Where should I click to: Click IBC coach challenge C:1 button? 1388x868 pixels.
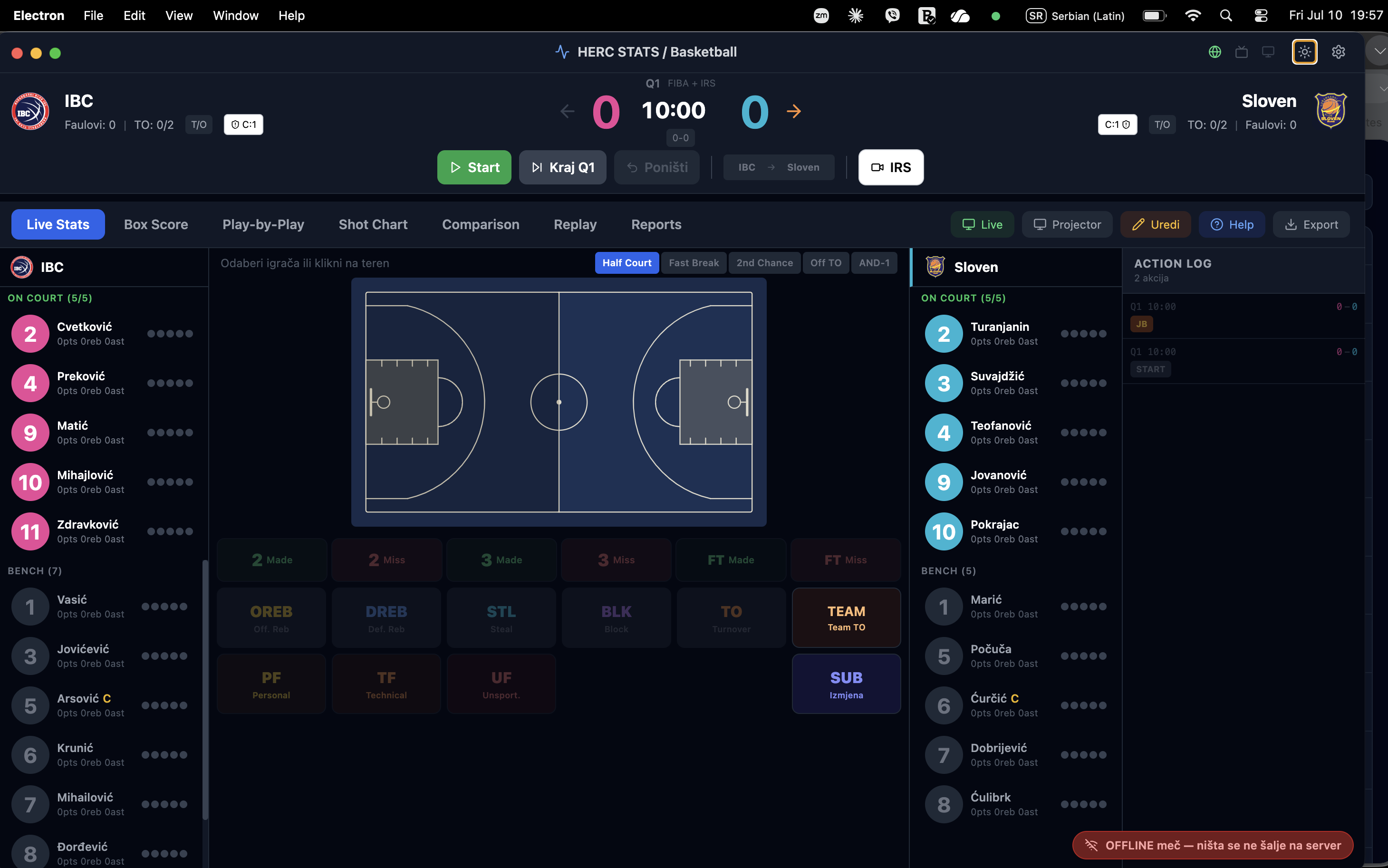243,125
